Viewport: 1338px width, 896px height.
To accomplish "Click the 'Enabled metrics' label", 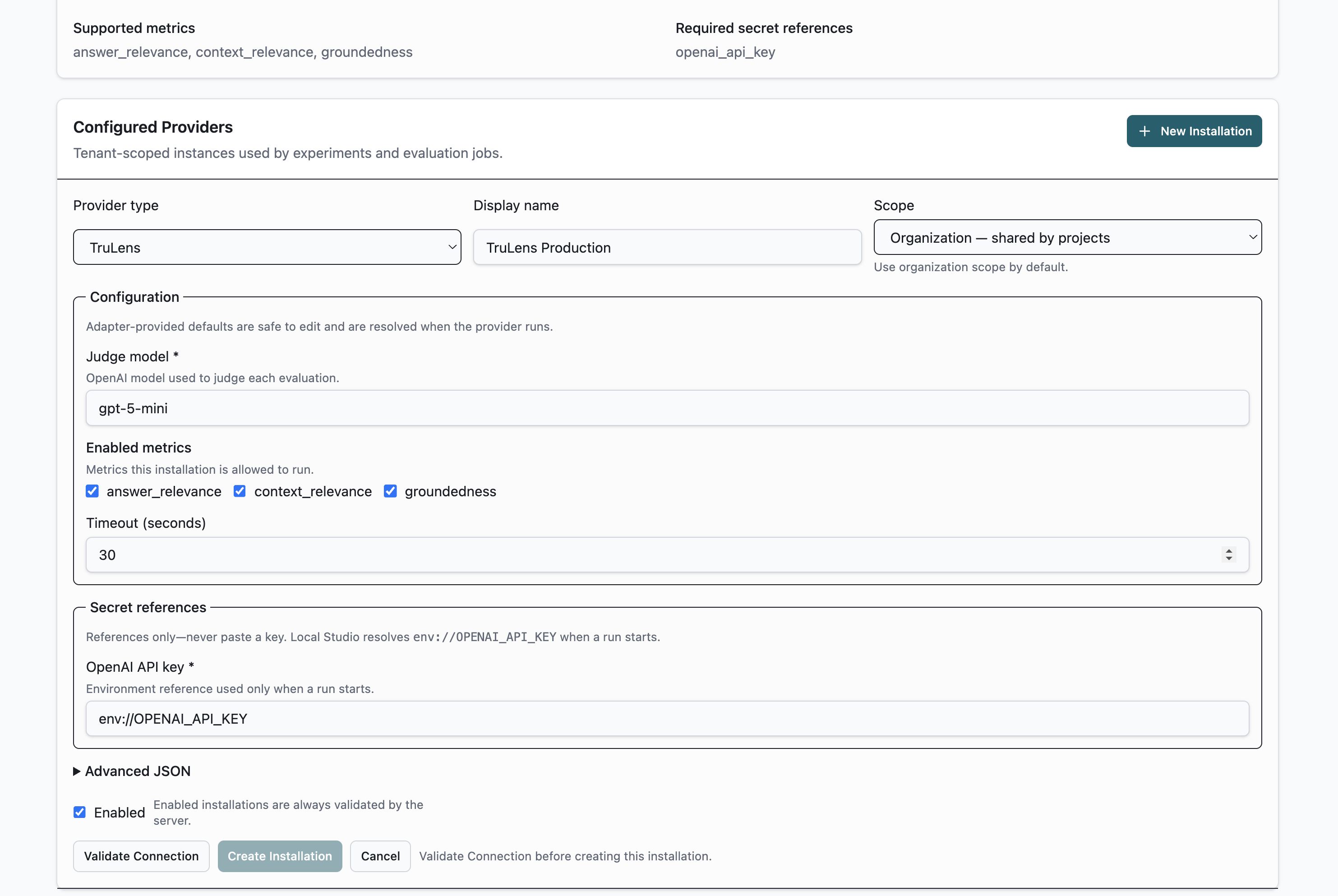I will [x=138, y=448].
